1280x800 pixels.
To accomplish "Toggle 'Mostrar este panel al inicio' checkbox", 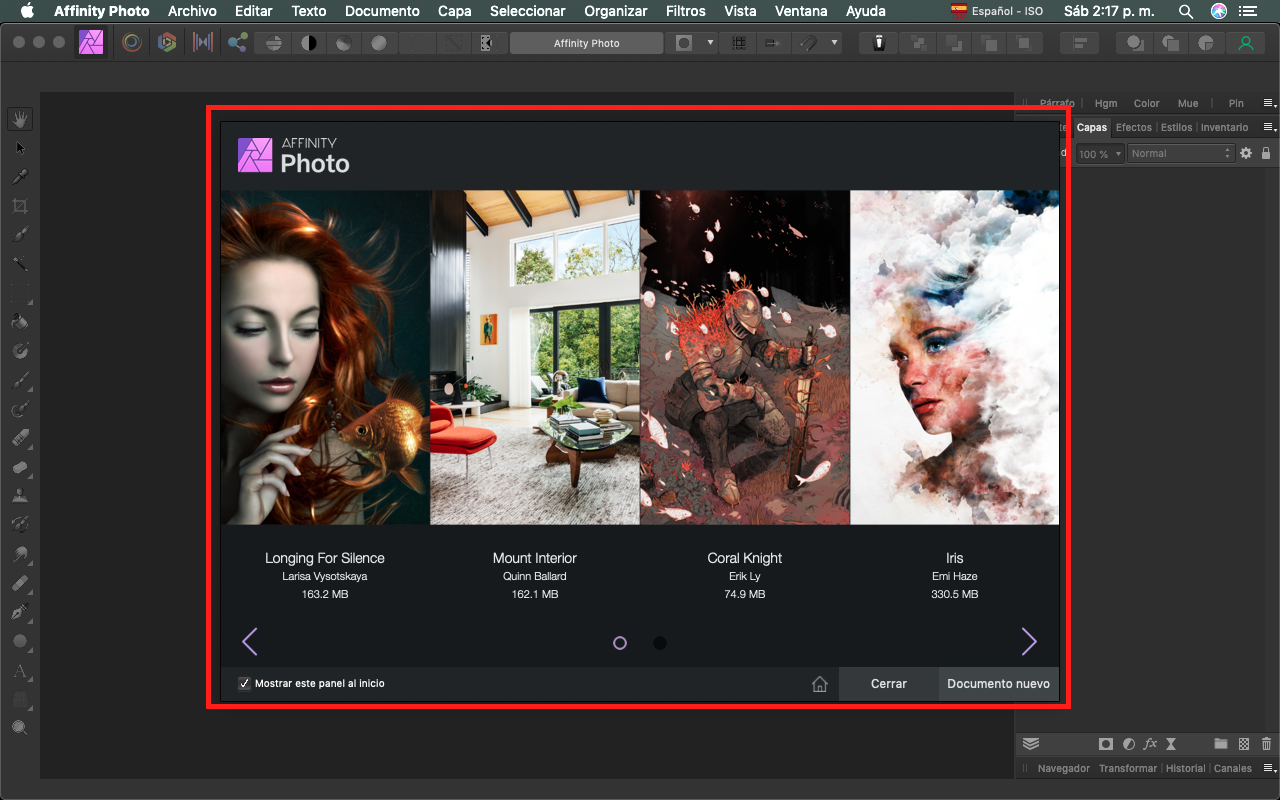I will 244,683.
